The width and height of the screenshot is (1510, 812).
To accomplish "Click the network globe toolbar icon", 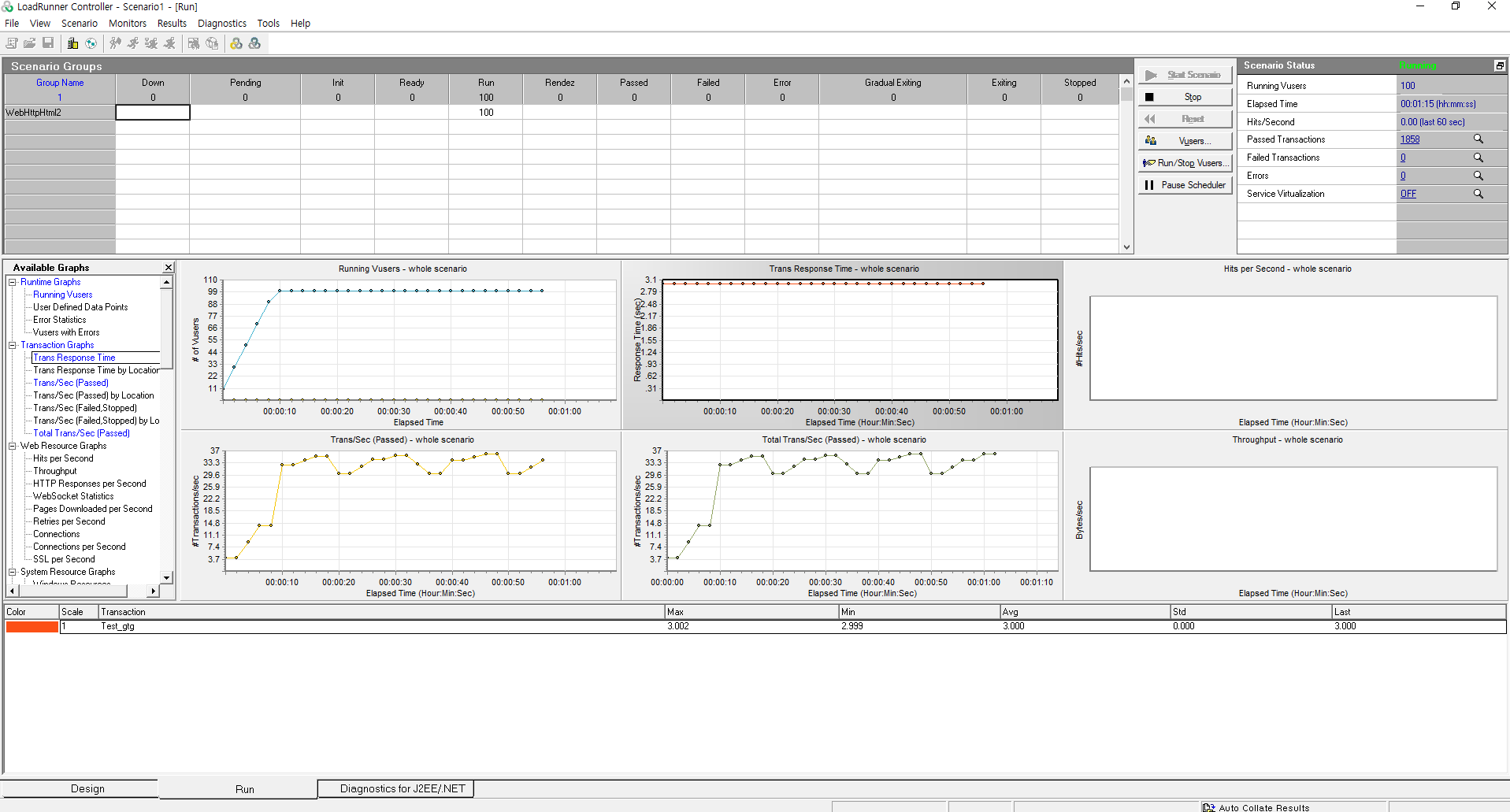I will pos(91,43).
